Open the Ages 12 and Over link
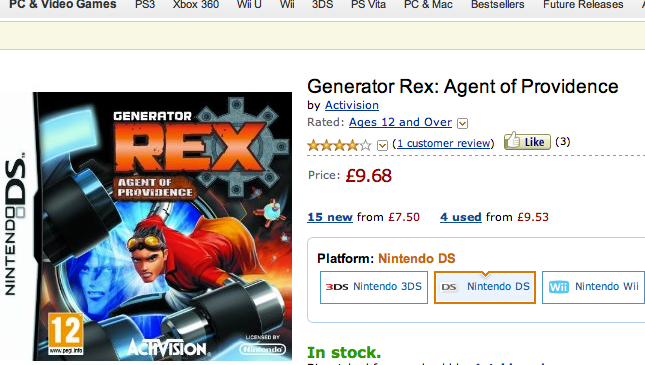645x365 pixels. tap(400, 122)
